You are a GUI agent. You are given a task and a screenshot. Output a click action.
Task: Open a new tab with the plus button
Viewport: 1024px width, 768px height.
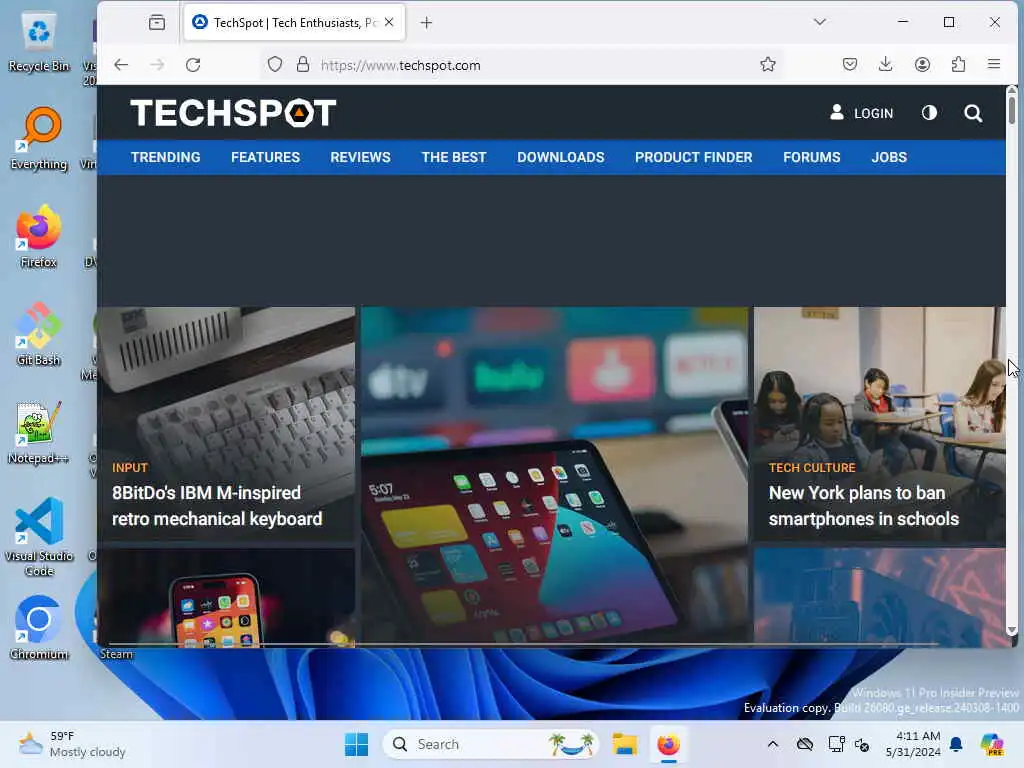(426, 23)
